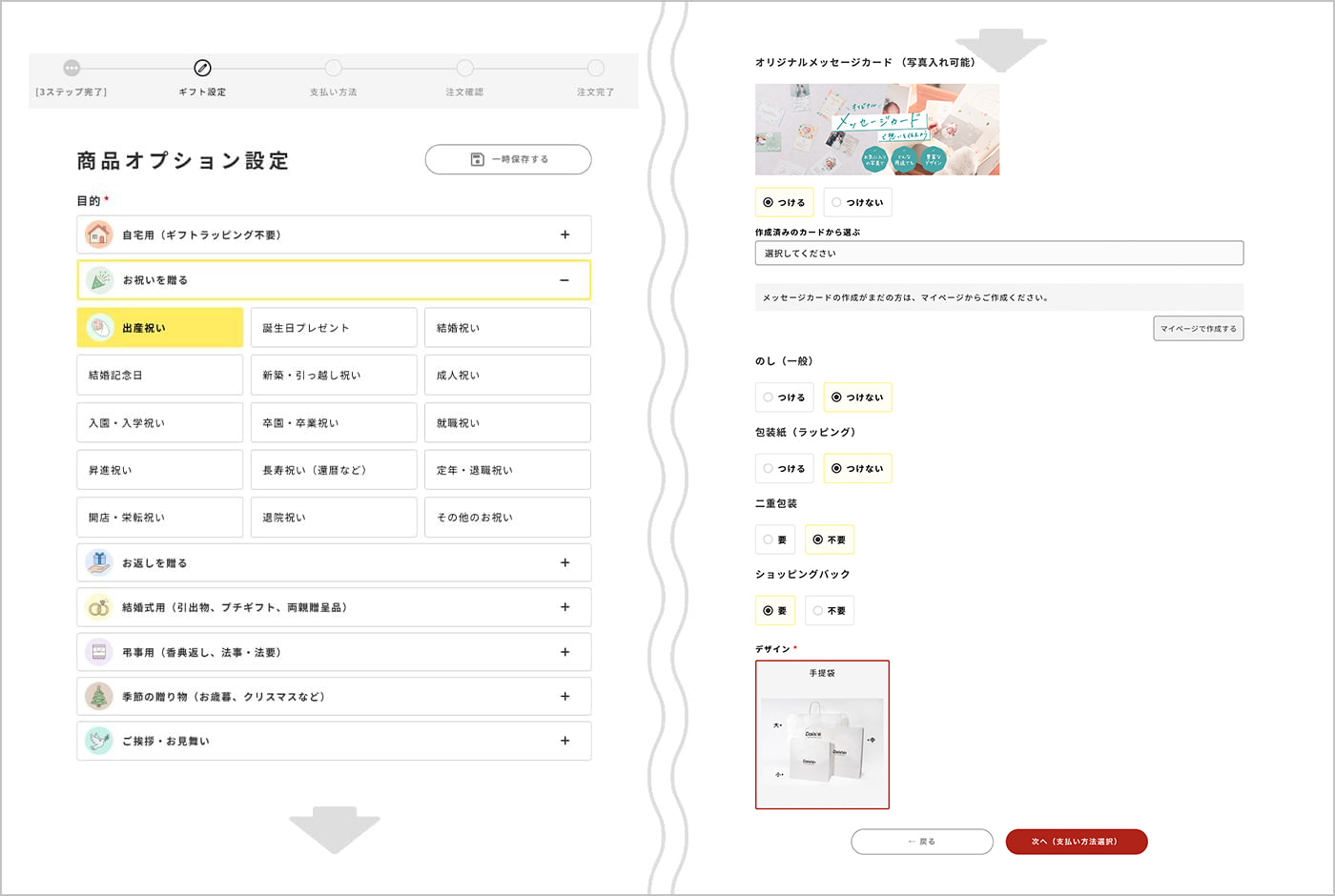The width and height of the screenshot is (1335, 896).
Task: Click the house icon for 自宅用
Action: coord(98,234)
